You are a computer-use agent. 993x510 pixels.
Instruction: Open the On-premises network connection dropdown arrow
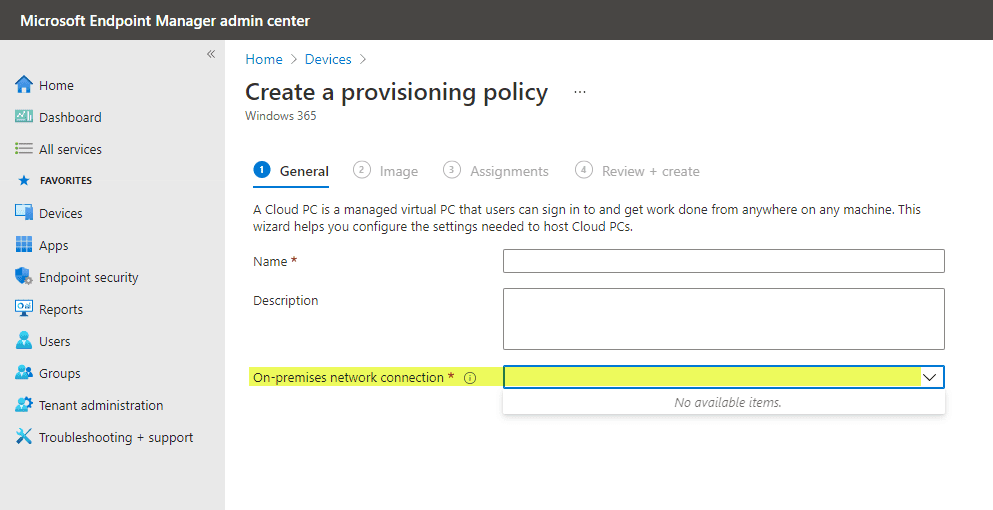pos(929,377)
